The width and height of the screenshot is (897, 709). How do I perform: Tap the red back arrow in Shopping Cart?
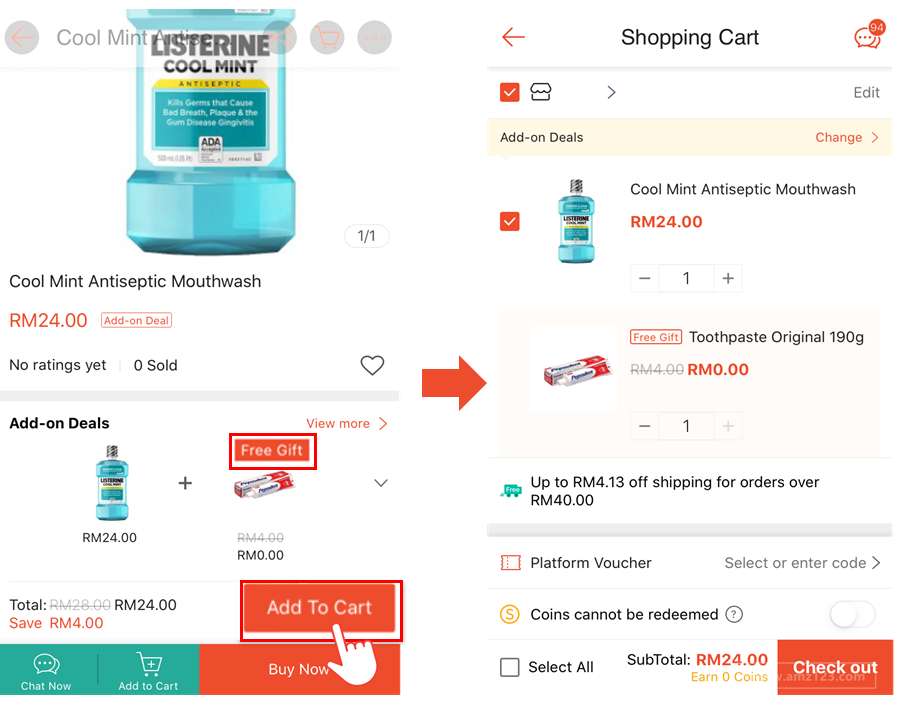coord(513,38)
